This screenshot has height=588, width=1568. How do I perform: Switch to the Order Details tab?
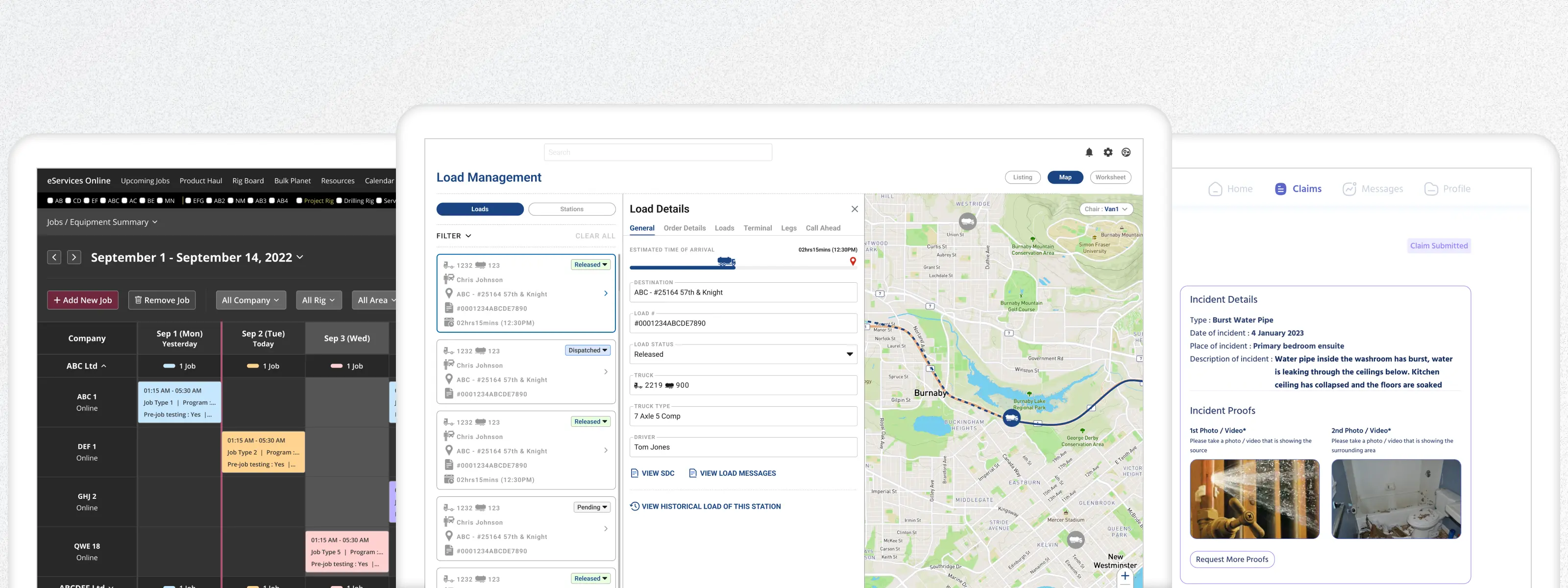(x=684, y=228)
